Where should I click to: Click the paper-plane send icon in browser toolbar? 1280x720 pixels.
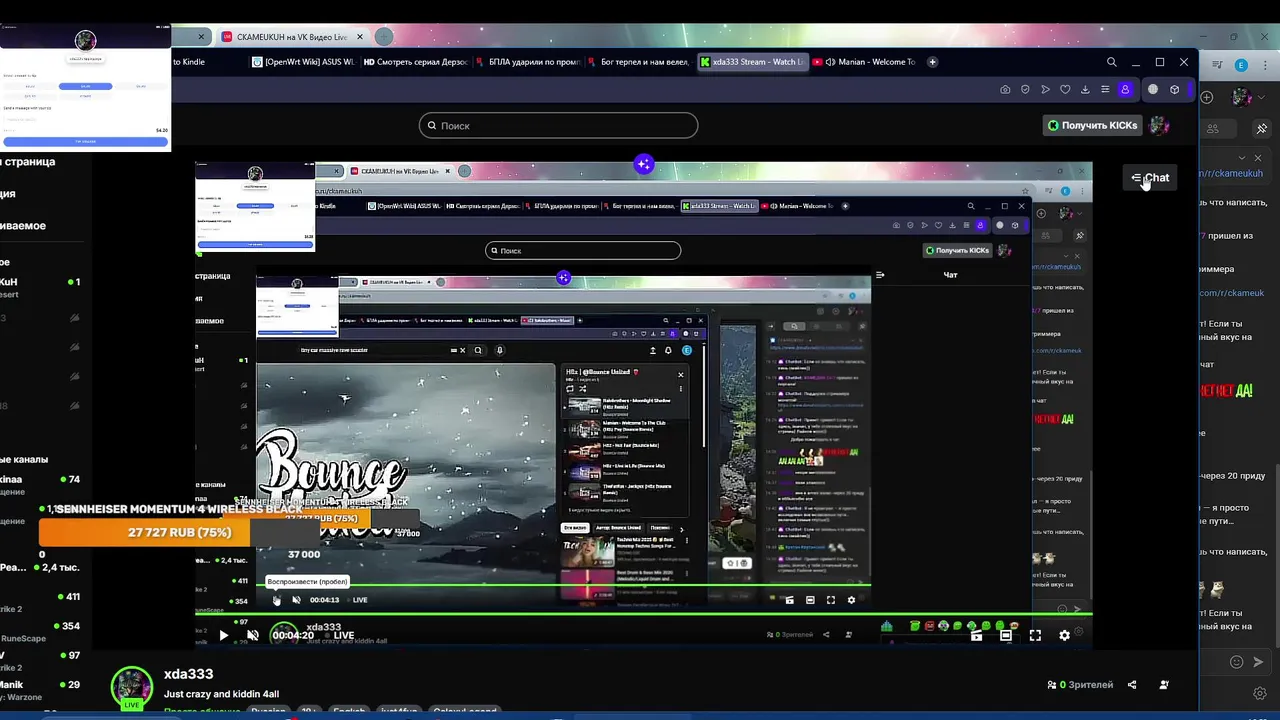click(1045, 89)
